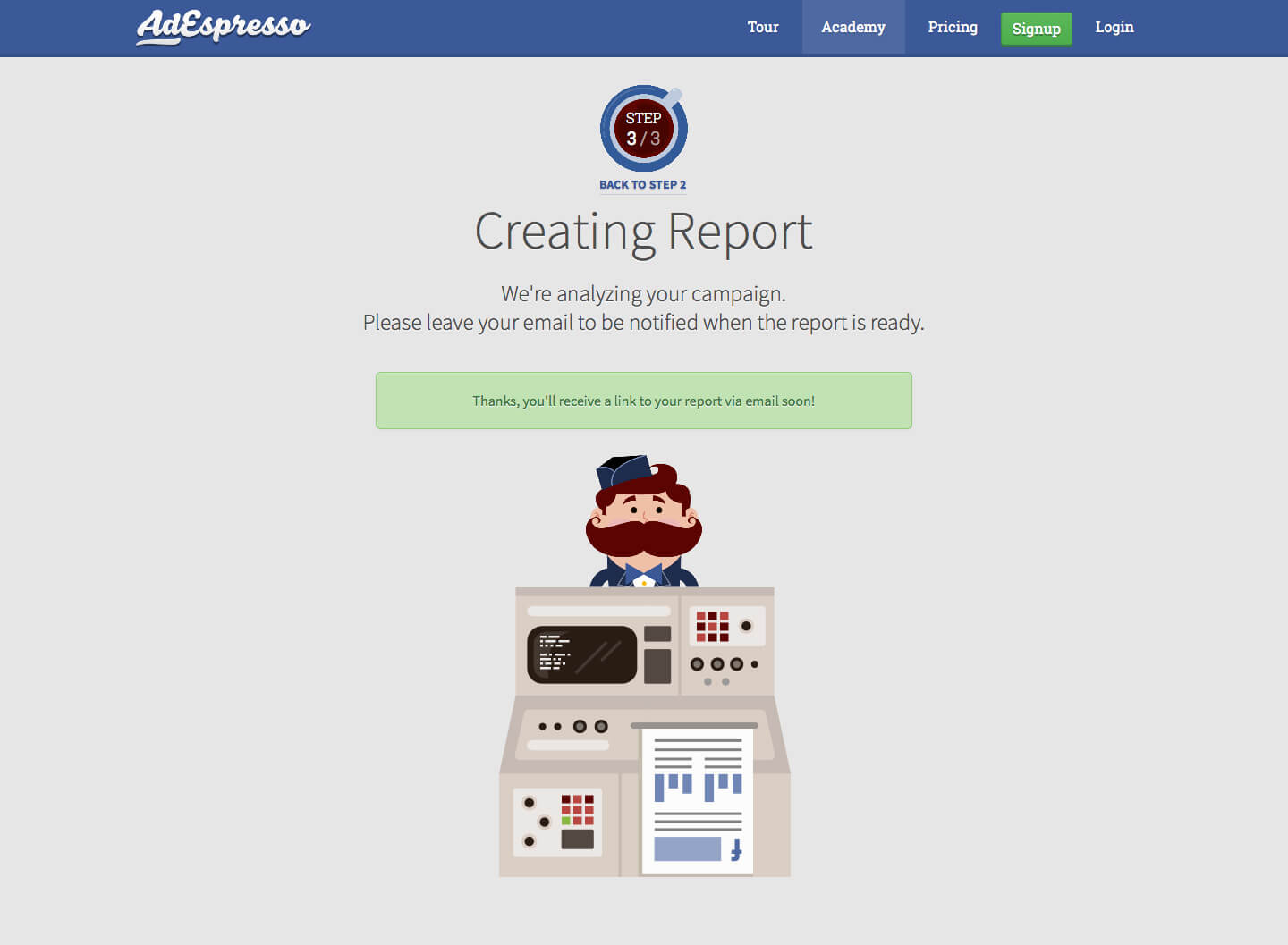Click the Step 3/3 coffee cup badge
The image size is (1288, 945).
(644, 128)
